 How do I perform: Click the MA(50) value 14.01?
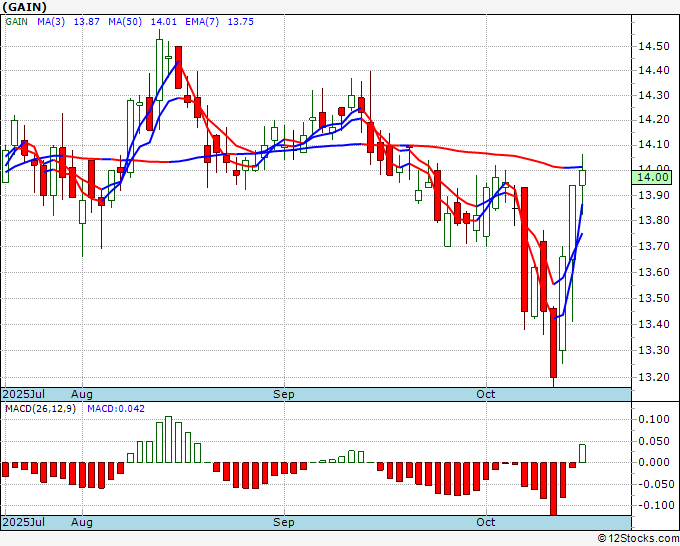[163, 22]
